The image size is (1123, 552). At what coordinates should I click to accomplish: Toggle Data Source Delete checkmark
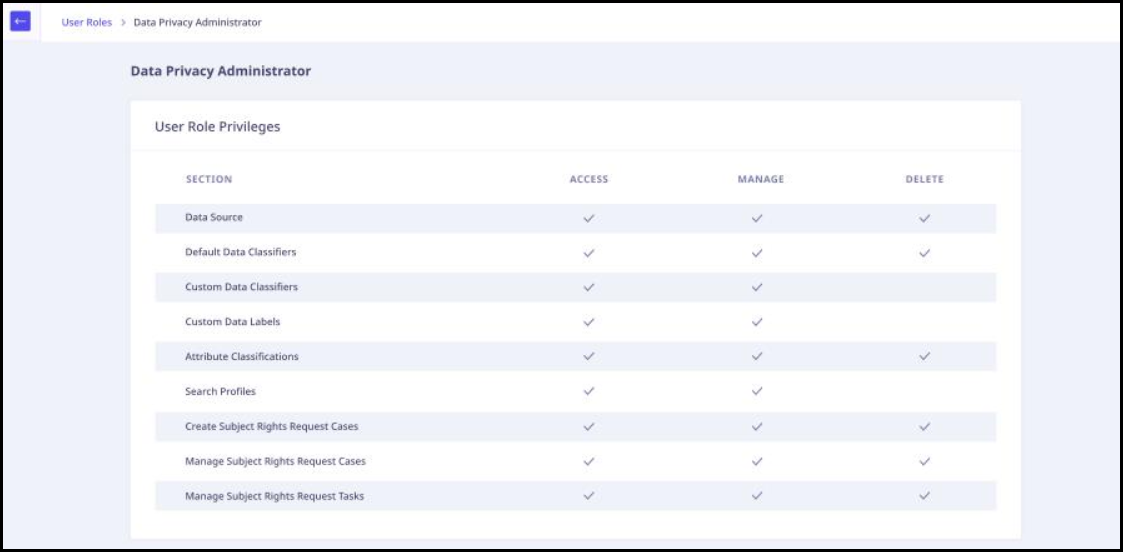tap(925, 218)
